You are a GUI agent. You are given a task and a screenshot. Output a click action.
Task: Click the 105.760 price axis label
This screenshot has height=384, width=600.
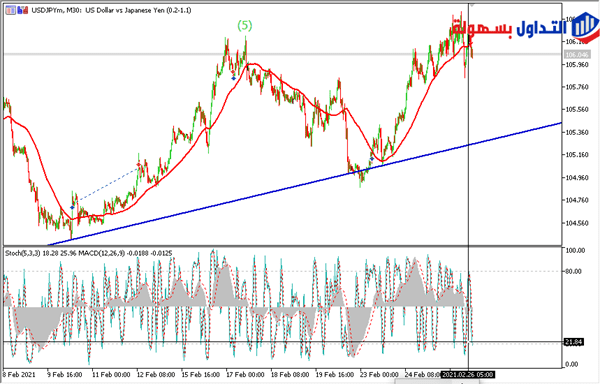point(577,87)
